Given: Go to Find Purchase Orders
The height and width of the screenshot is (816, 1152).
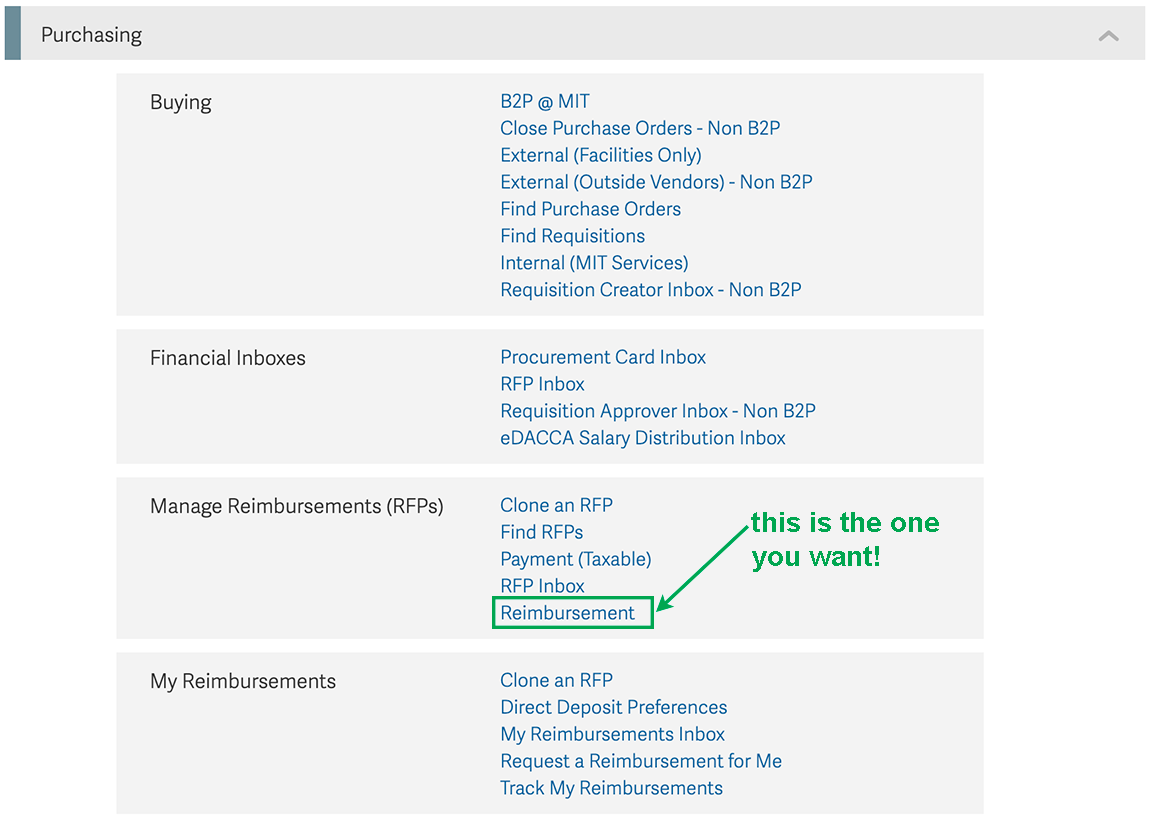Looking at the screenshot, I should (590, 209).
